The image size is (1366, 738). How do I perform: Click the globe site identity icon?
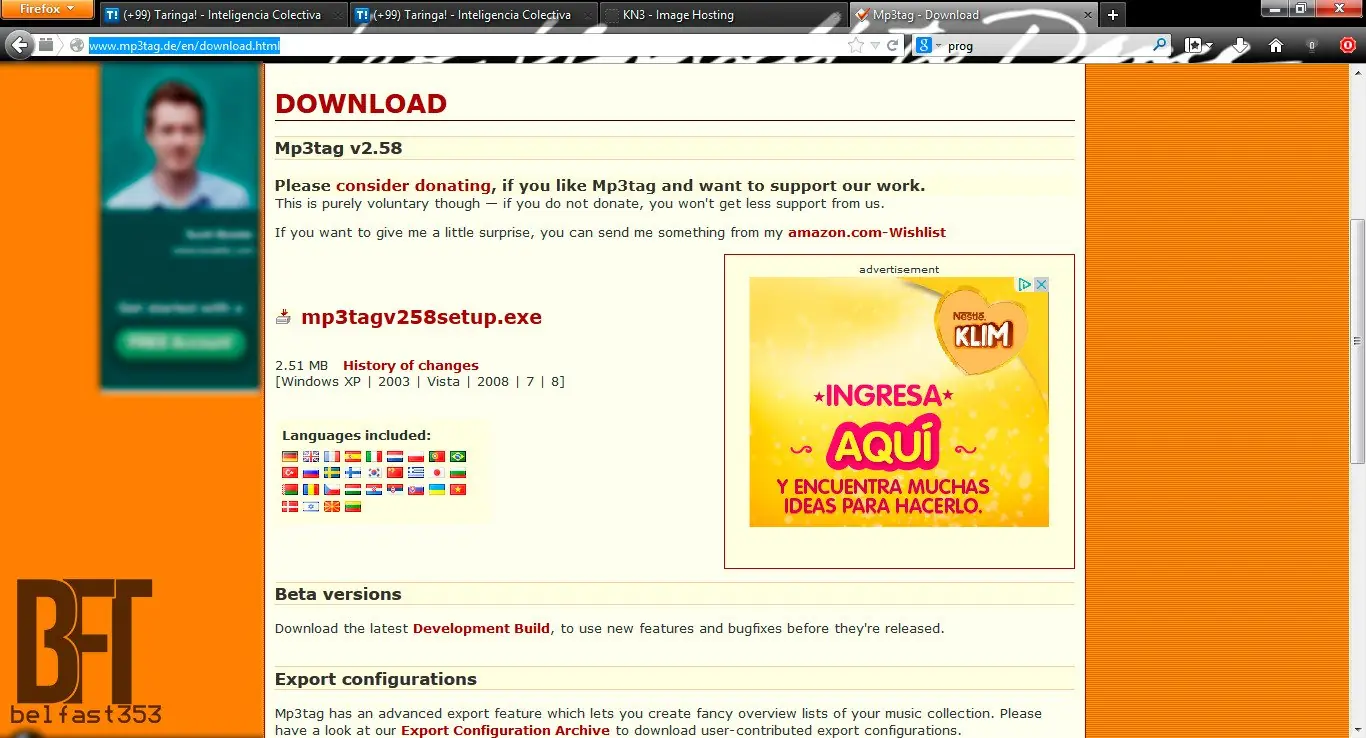tap(77, 45)
